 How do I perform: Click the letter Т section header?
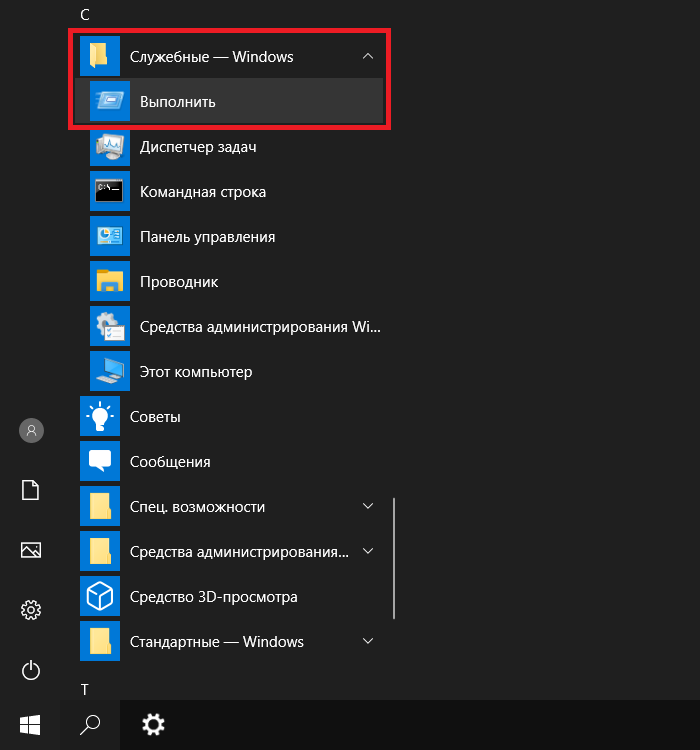point(85,689)
